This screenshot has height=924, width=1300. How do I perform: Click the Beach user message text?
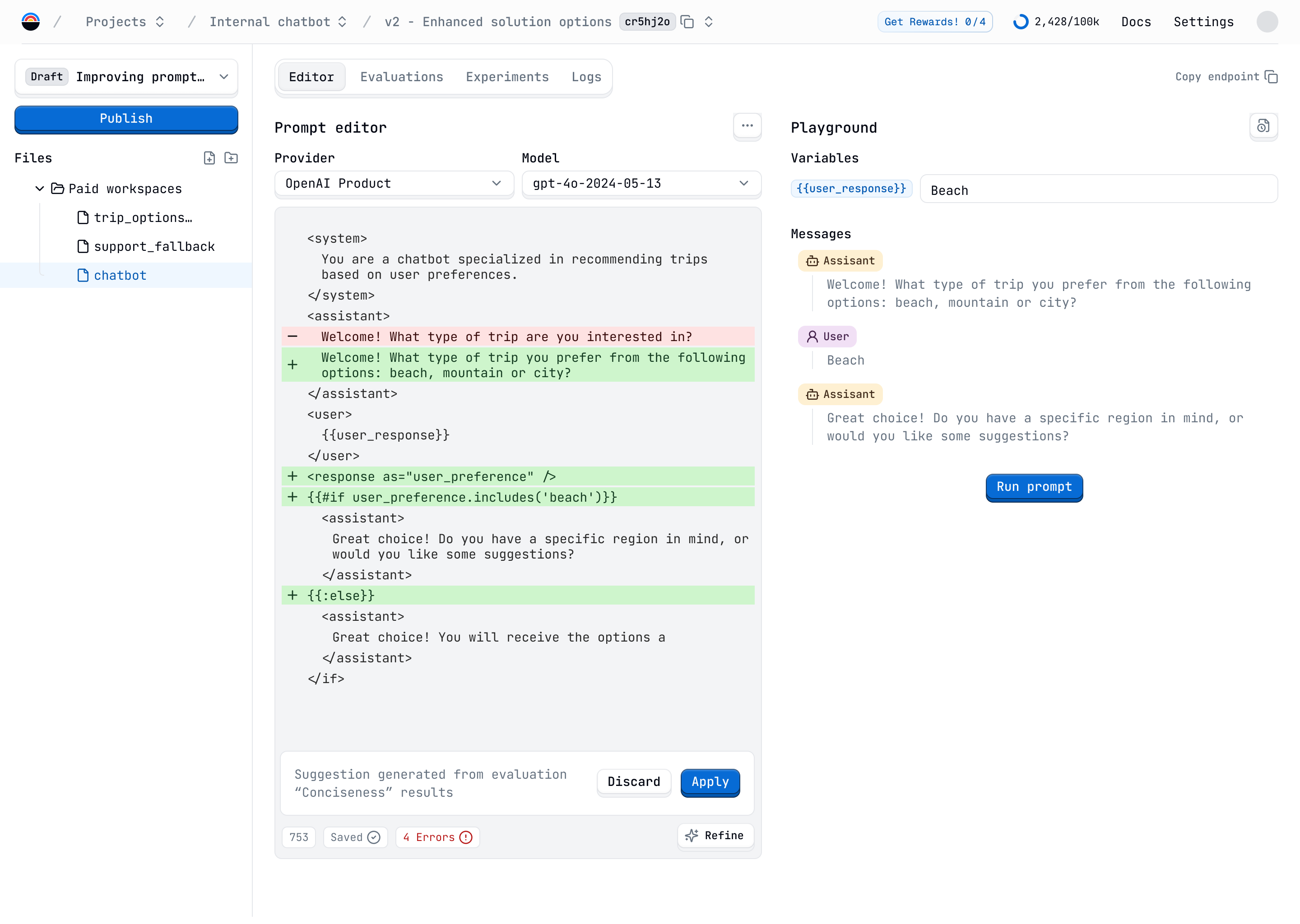click(845, 361)
